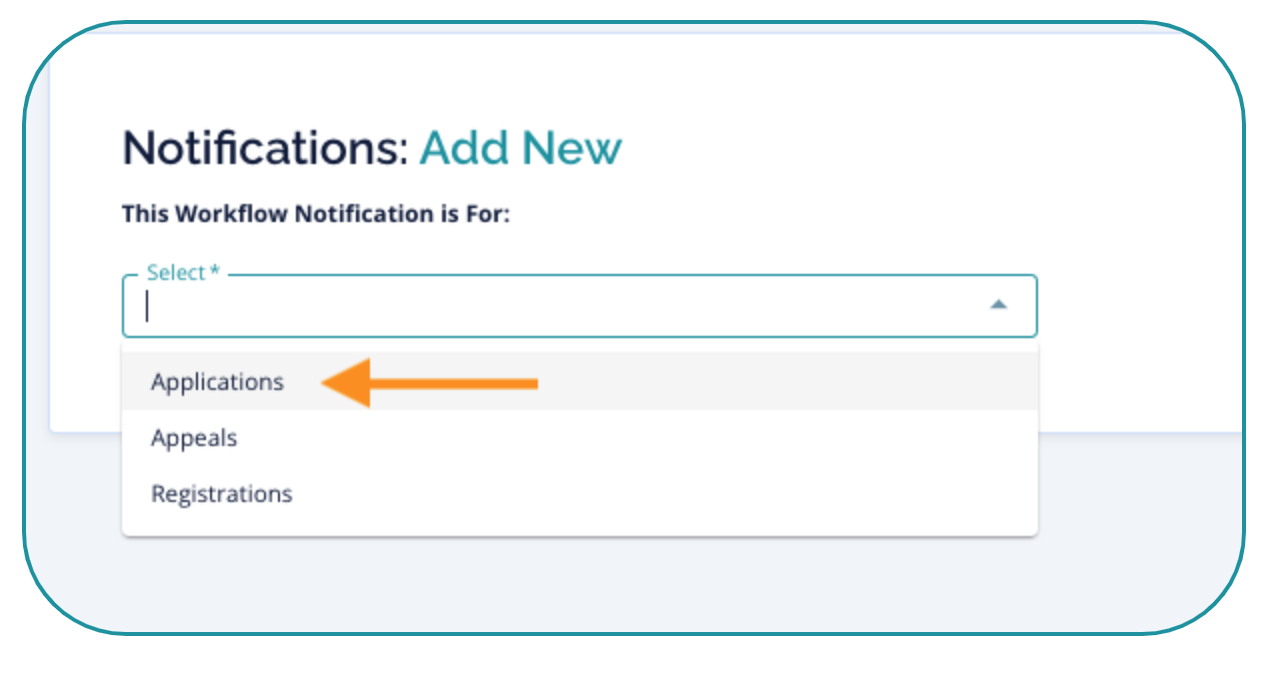Viewport: 1267px width, 681px height.
Task: Select the Appeals option
Action: [x=194, y=438]
